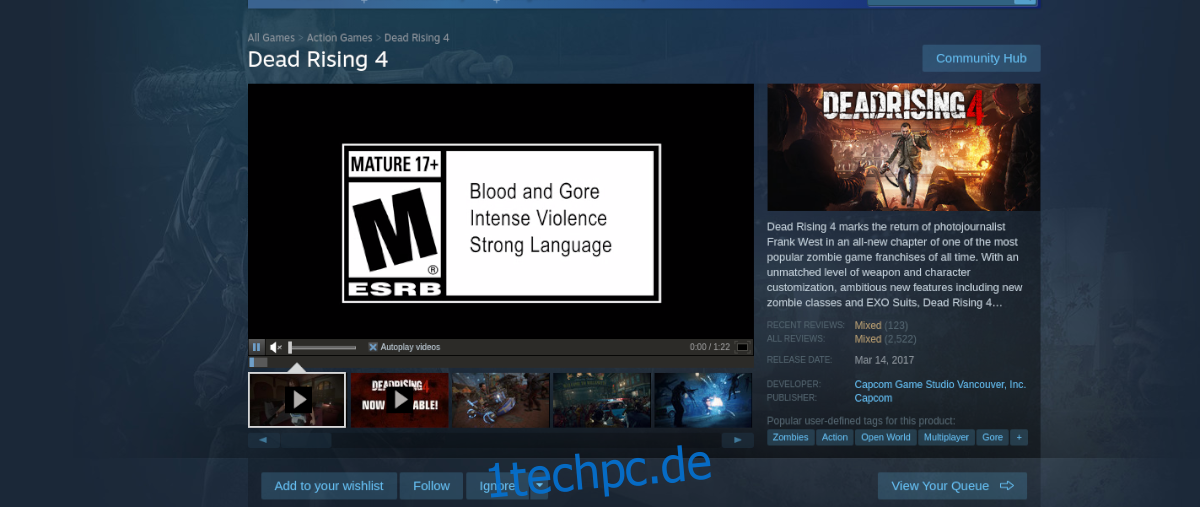The width and height of the screenshot is (1200, 507).
Task: Select the Gore tag
Action: (x=992, y=437)
